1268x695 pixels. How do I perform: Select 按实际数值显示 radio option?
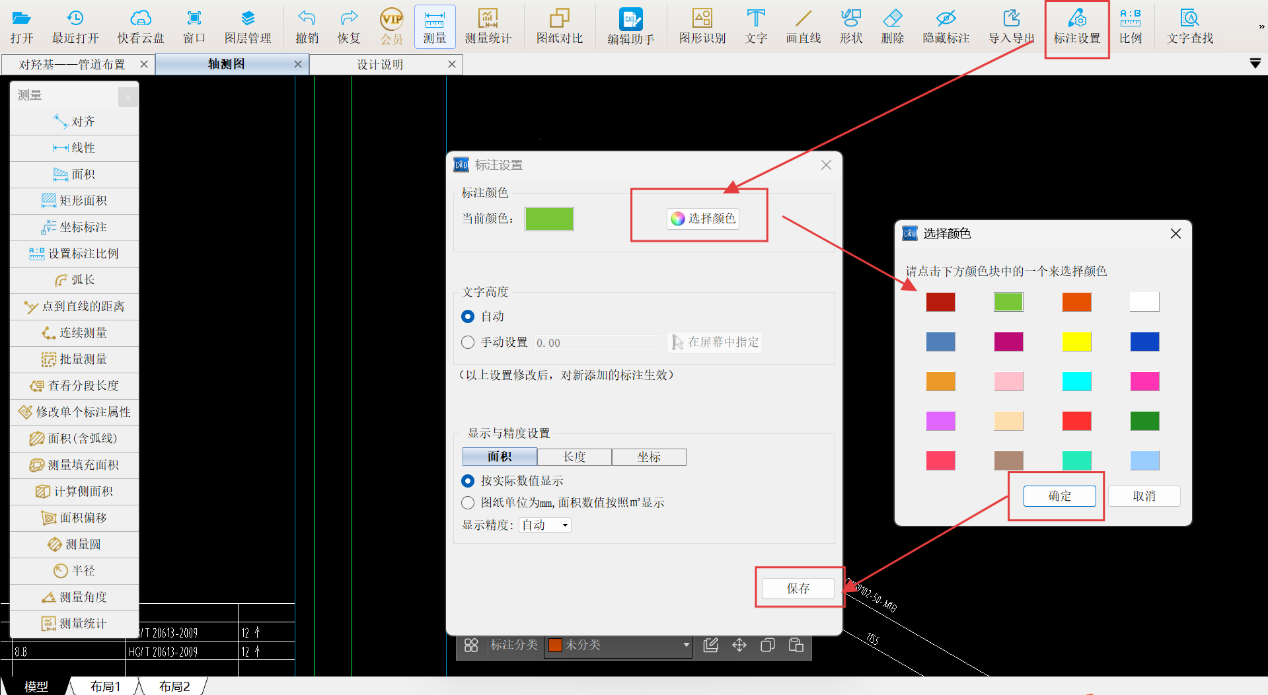(x=468, y=481)
